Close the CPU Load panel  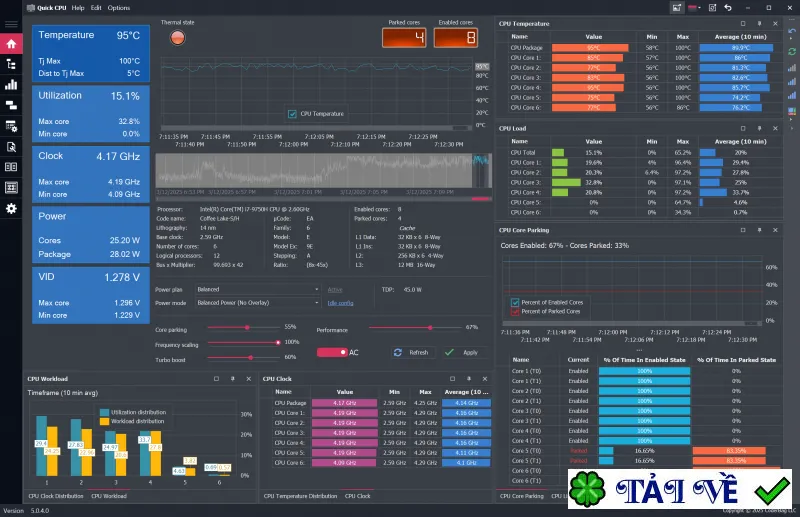775,128
